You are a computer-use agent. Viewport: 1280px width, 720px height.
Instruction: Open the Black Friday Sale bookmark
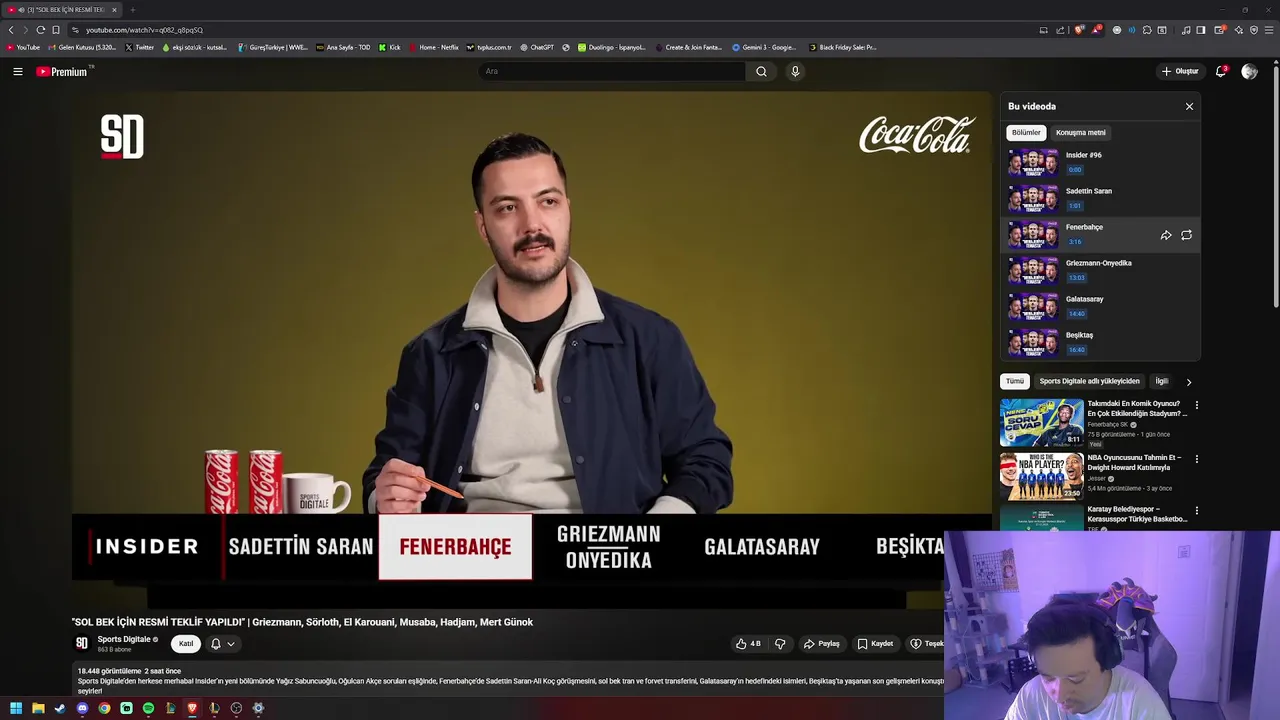pos(842,47)
